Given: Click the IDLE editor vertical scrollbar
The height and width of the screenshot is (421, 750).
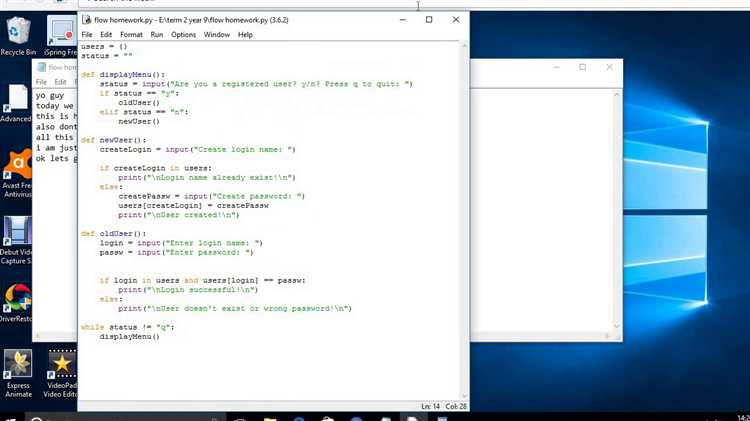Looking at the screenshot, I should [464, 220].
